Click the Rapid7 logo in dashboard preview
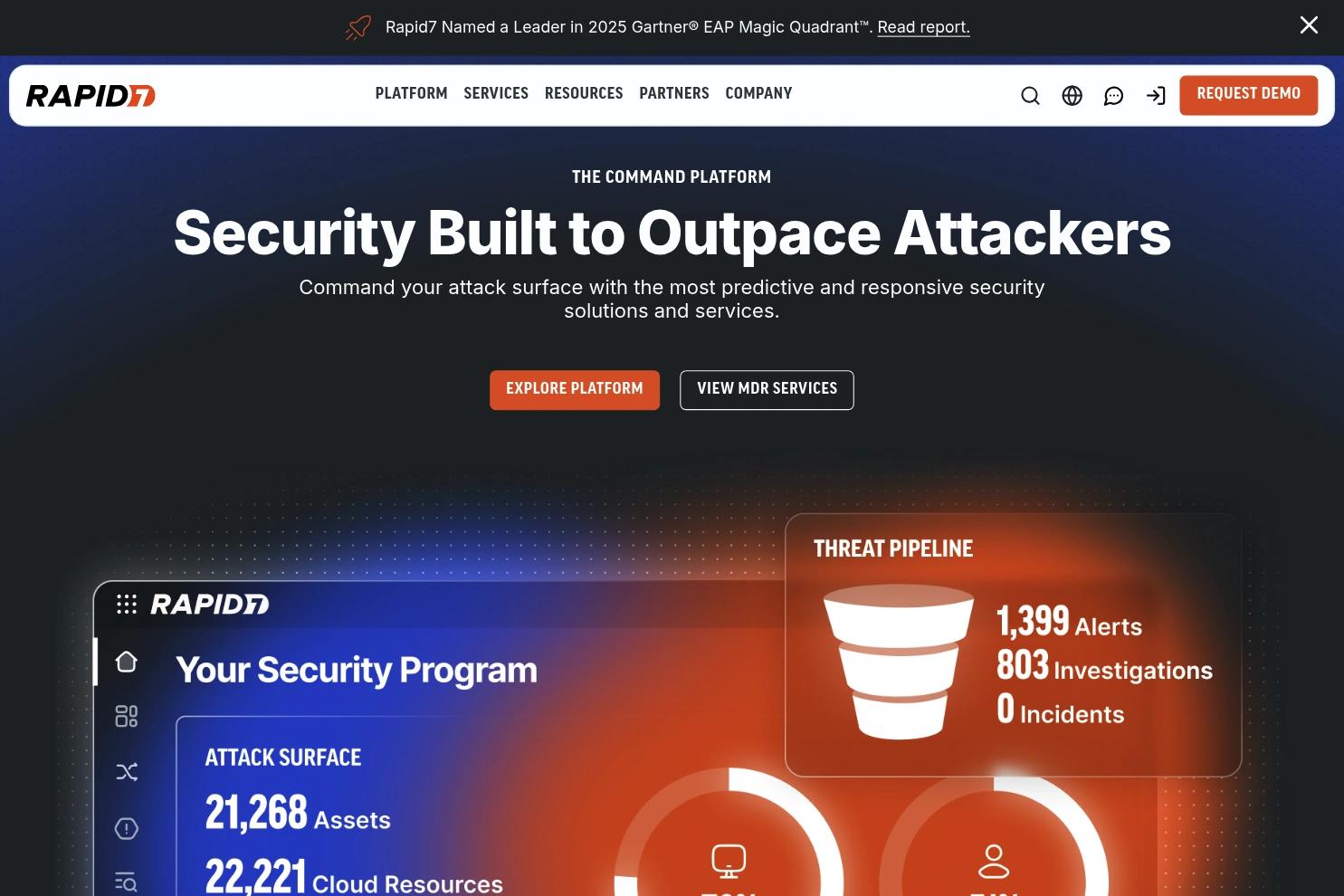Image resolution: width=1344 pixels, height=896 pixels. point(210,605)
